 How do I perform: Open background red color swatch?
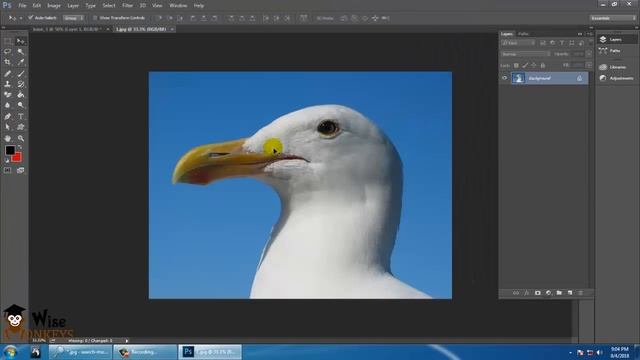point(17,158)
